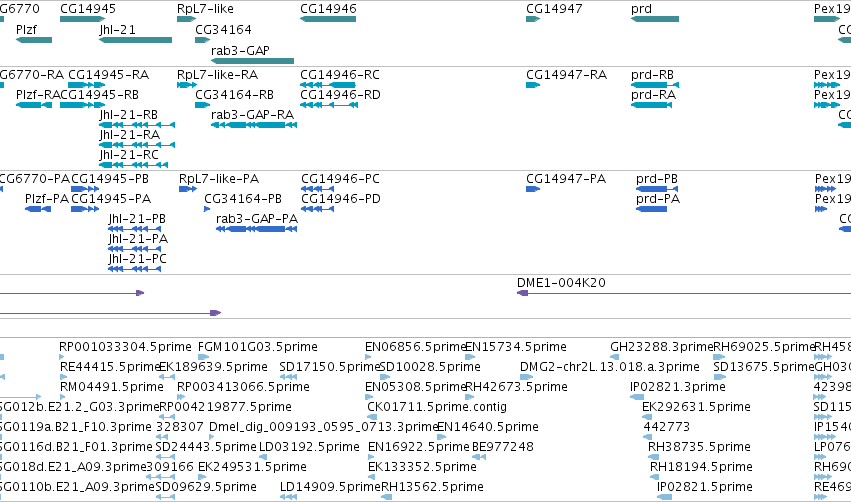This screenshot has width=851, height=502.
Task: Open the CG14947 gene label
Action: pos(554,9)
